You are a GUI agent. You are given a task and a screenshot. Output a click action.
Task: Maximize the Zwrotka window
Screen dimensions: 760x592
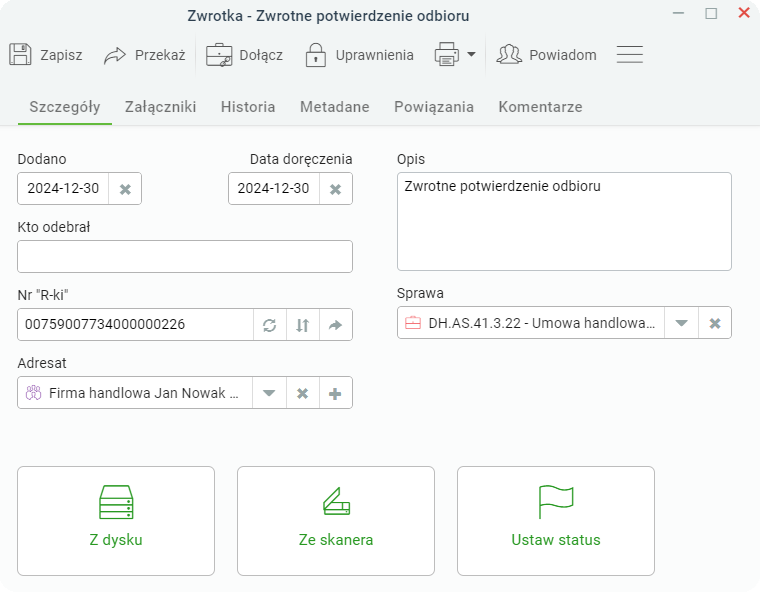[711, 13]
